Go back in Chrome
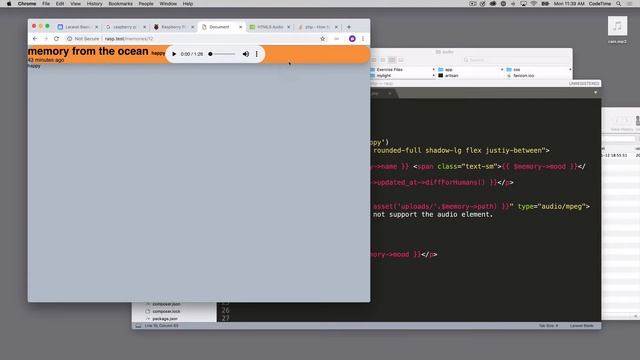Screen dimensions: 640x360 click(x=35, y=39)
